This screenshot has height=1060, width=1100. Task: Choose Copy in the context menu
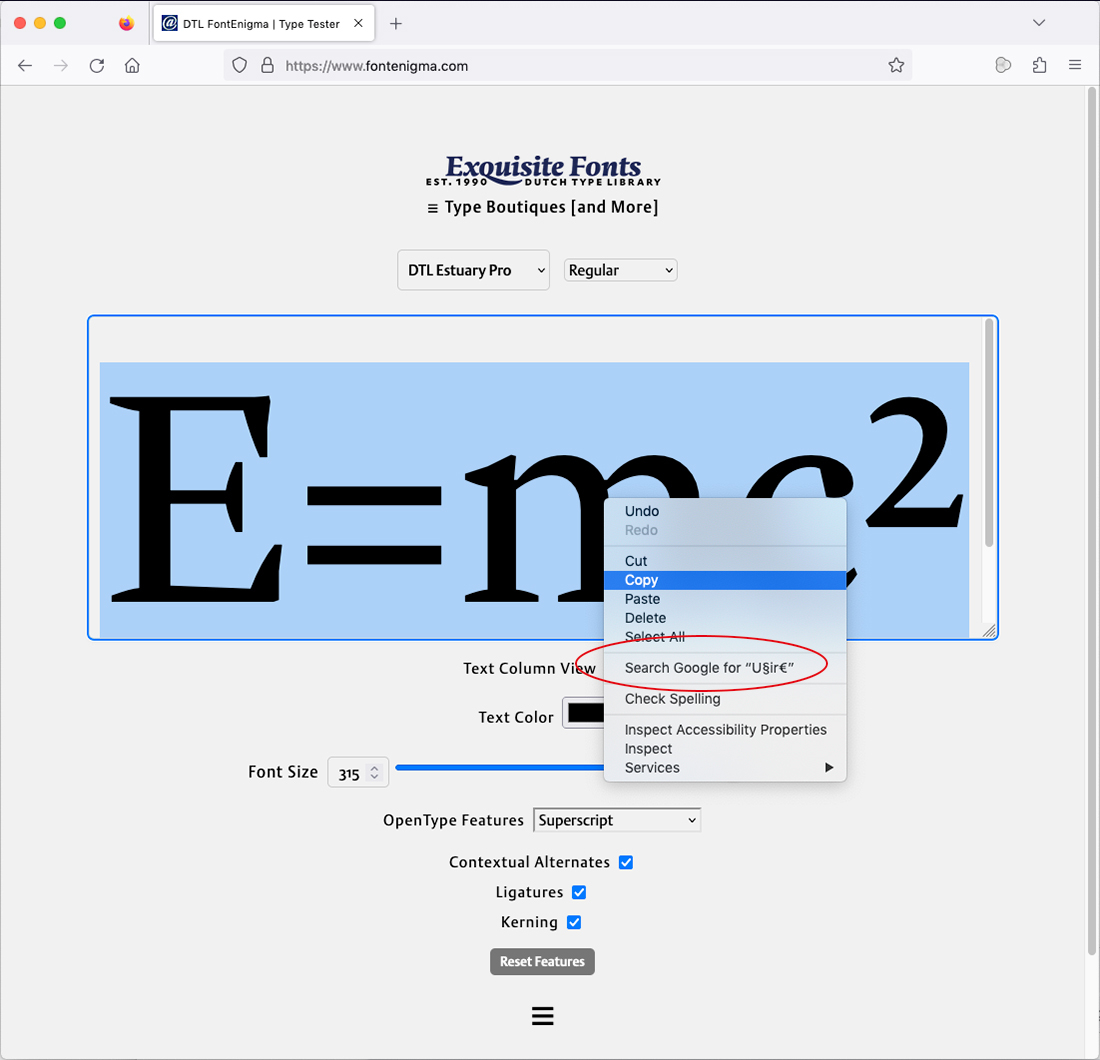725,580
